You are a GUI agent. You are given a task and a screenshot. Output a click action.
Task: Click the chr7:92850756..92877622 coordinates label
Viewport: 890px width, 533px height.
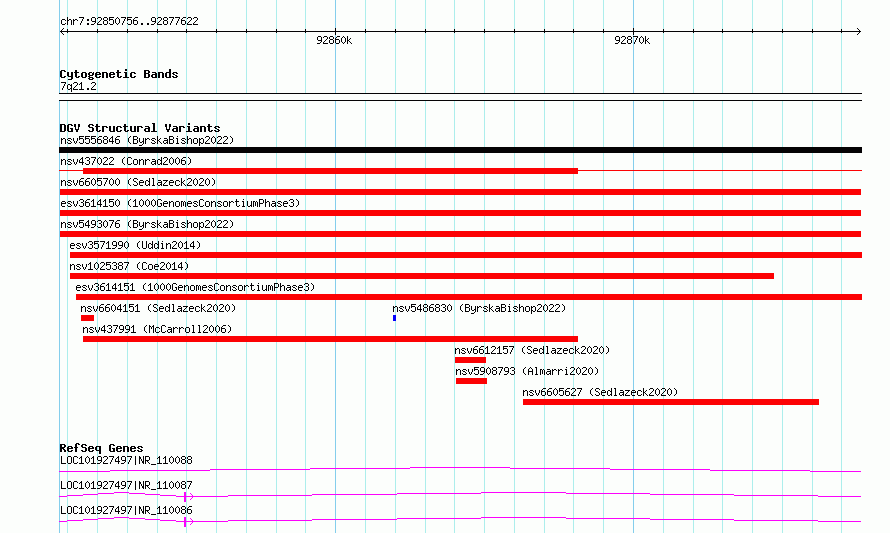129,22
